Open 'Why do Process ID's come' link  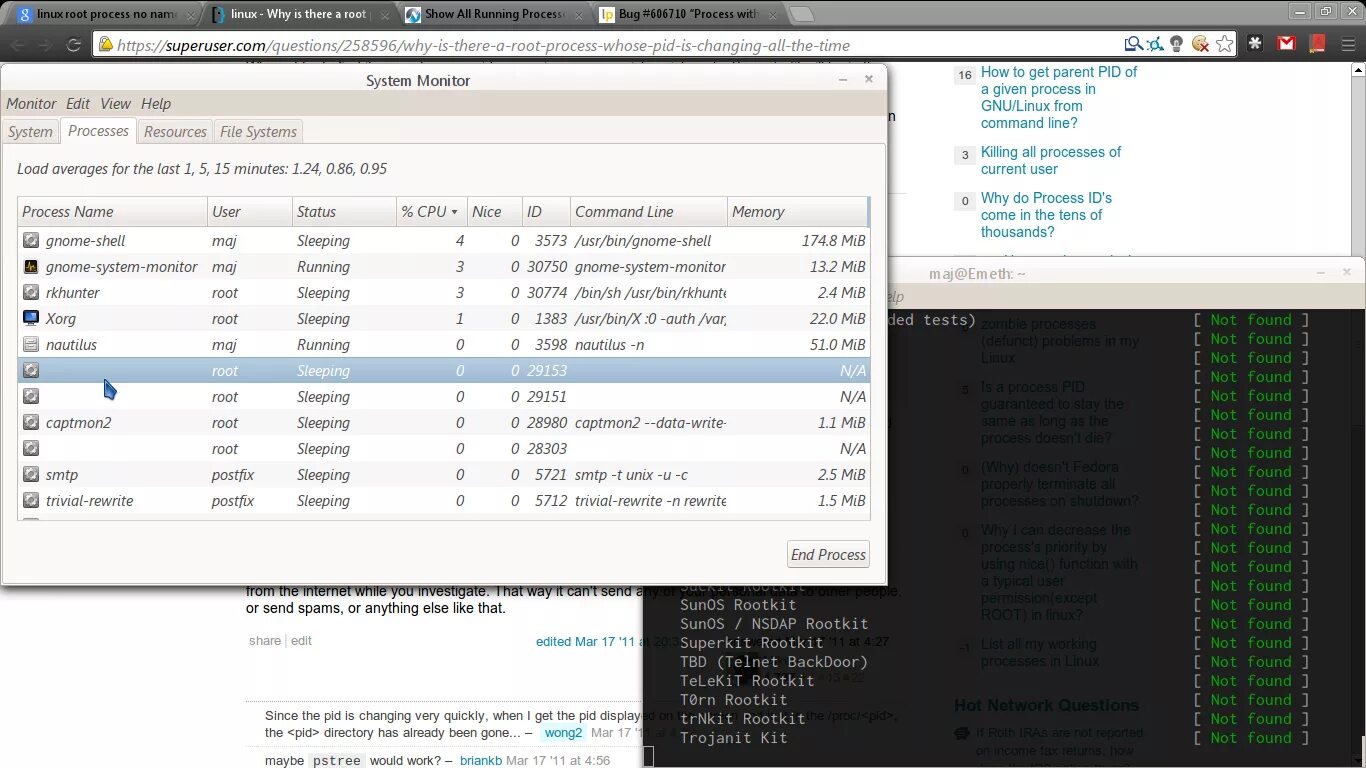point(1046,215)
